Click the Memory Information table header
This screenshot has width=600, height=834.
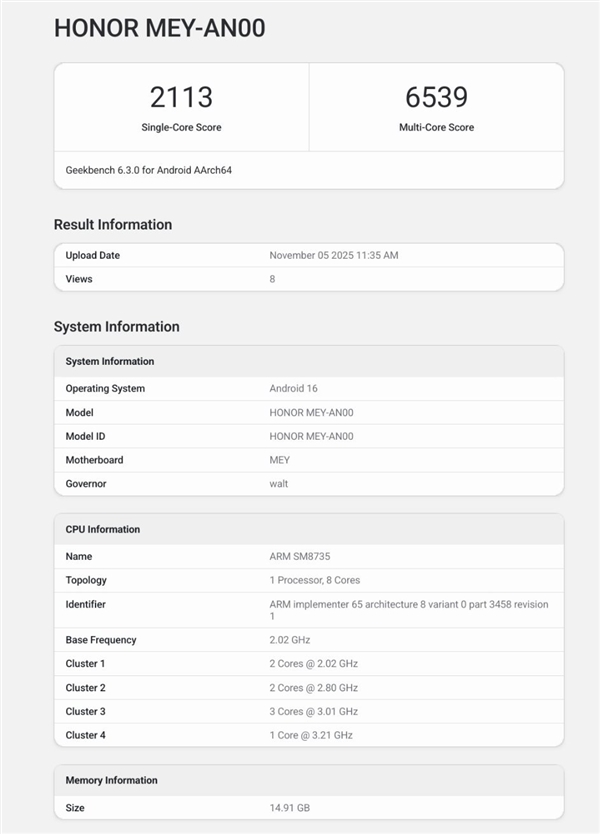111,780
